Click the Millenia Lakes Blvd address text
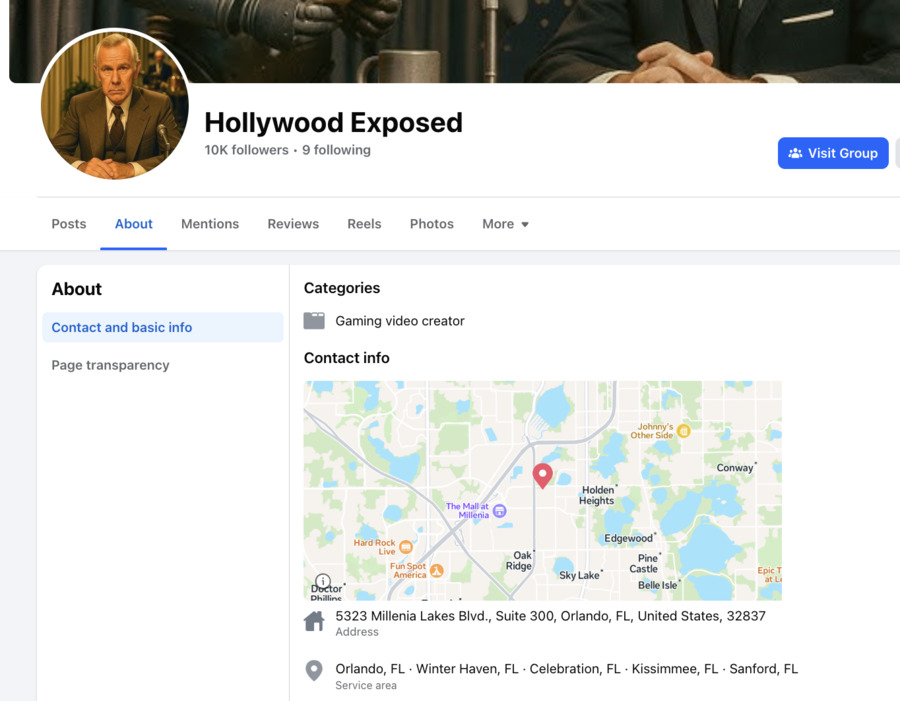Viewport: 900px width, 701px height. pyautogui.click(x=550, y=616)
